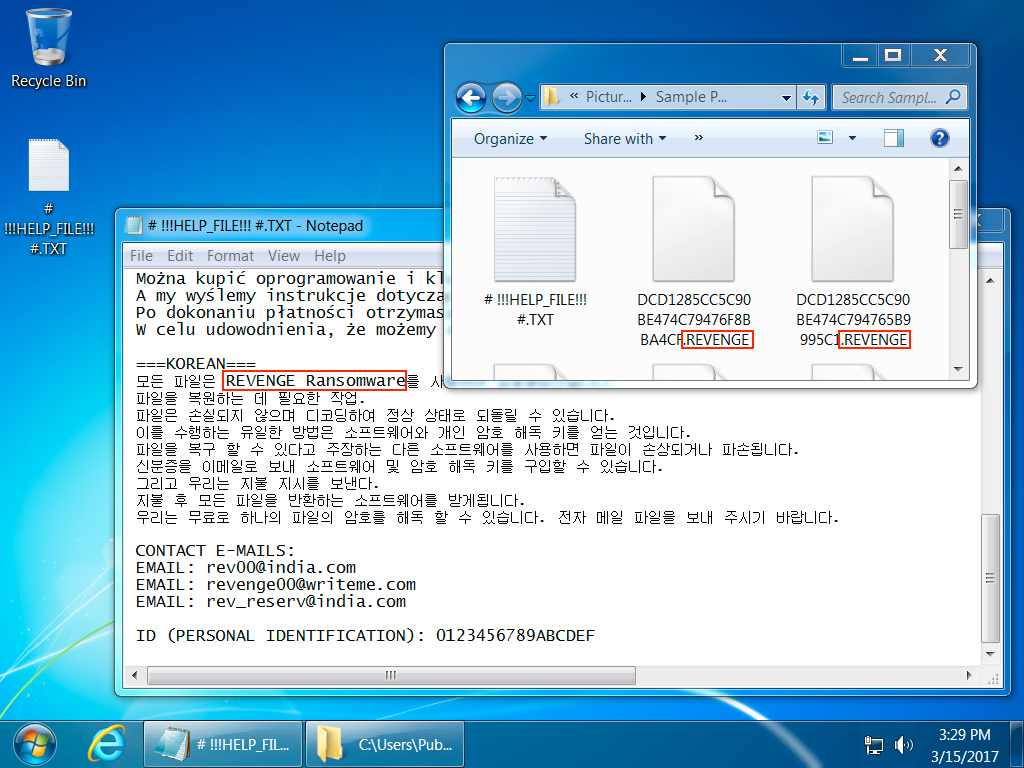Click Explorer scrollbar down arrow
The height and width of the screenshot is (768, 1024).
958,370
